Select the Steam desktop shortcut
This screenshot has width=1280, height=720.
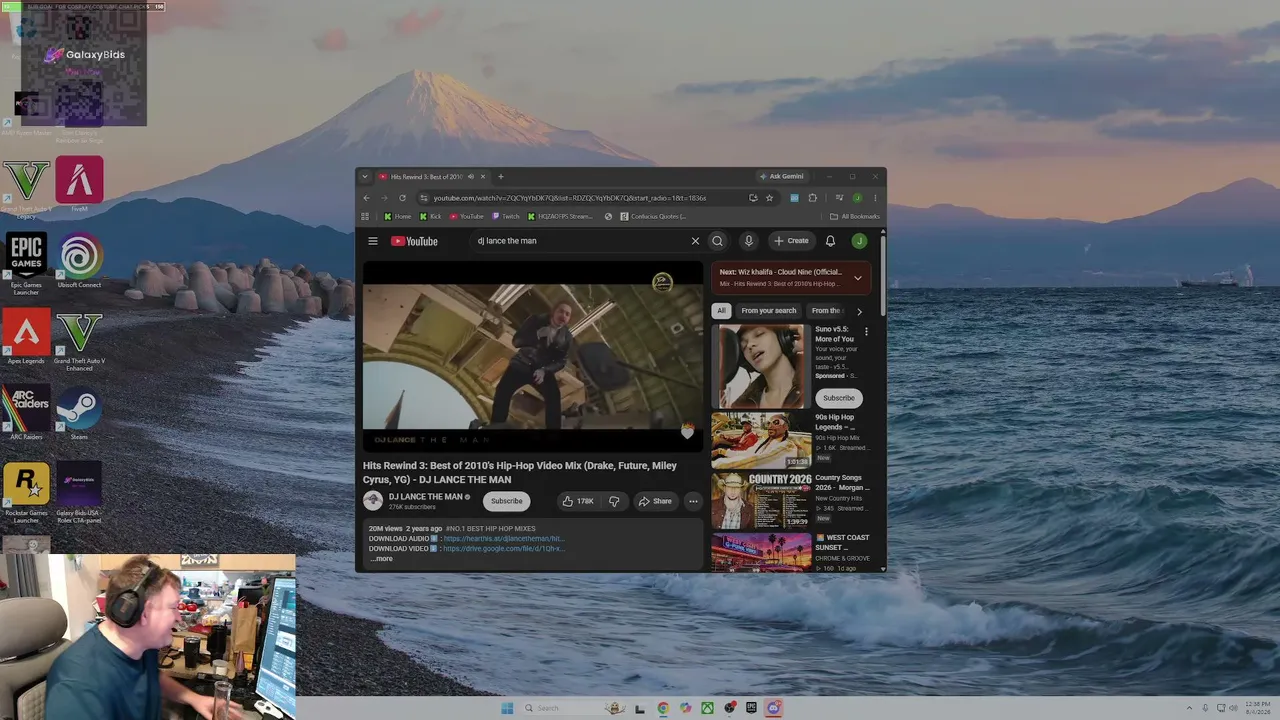[79, 413]
